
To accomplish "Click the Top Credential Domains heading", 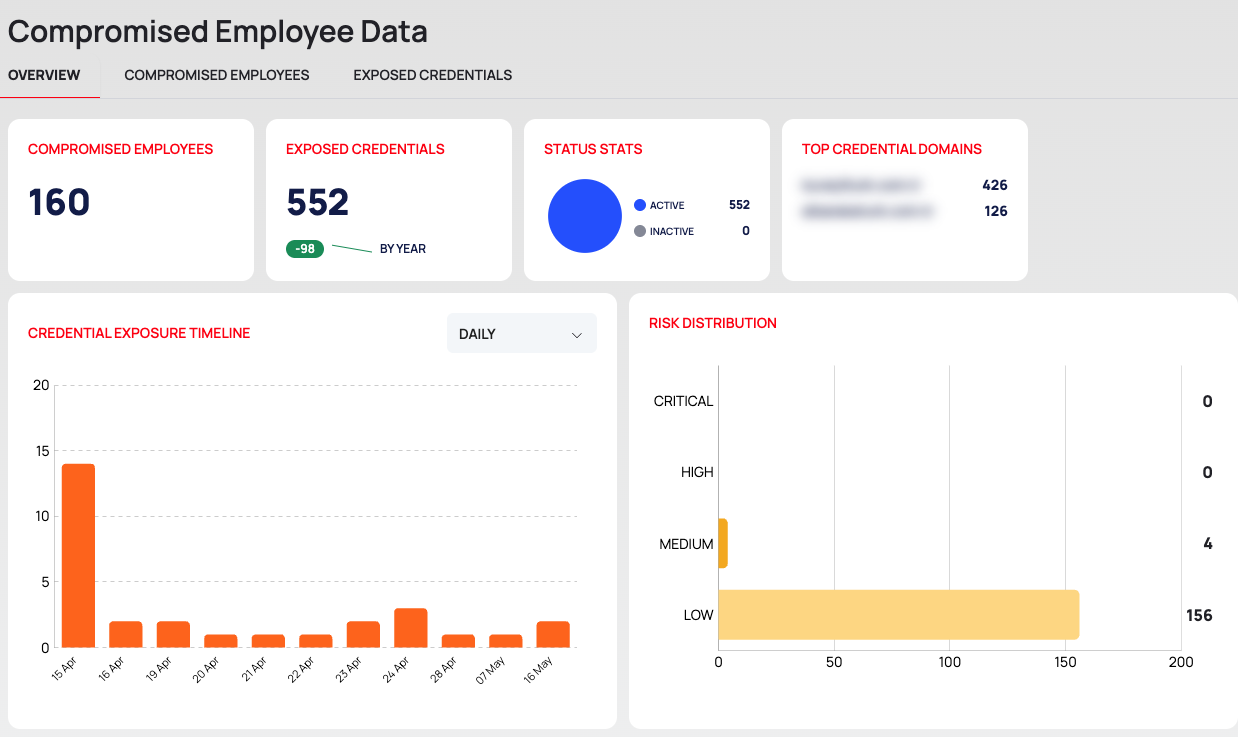I will [892, 149].
